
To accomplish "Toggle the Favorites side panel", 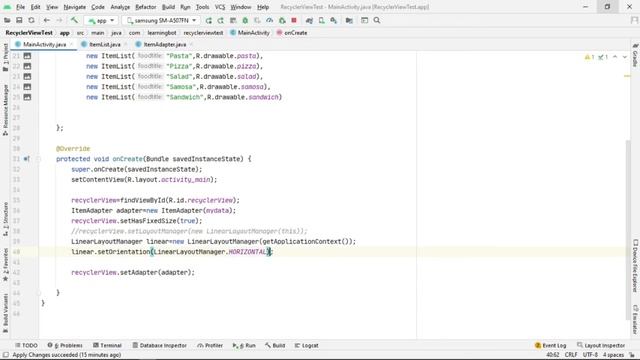I will (x=5, y=264).
